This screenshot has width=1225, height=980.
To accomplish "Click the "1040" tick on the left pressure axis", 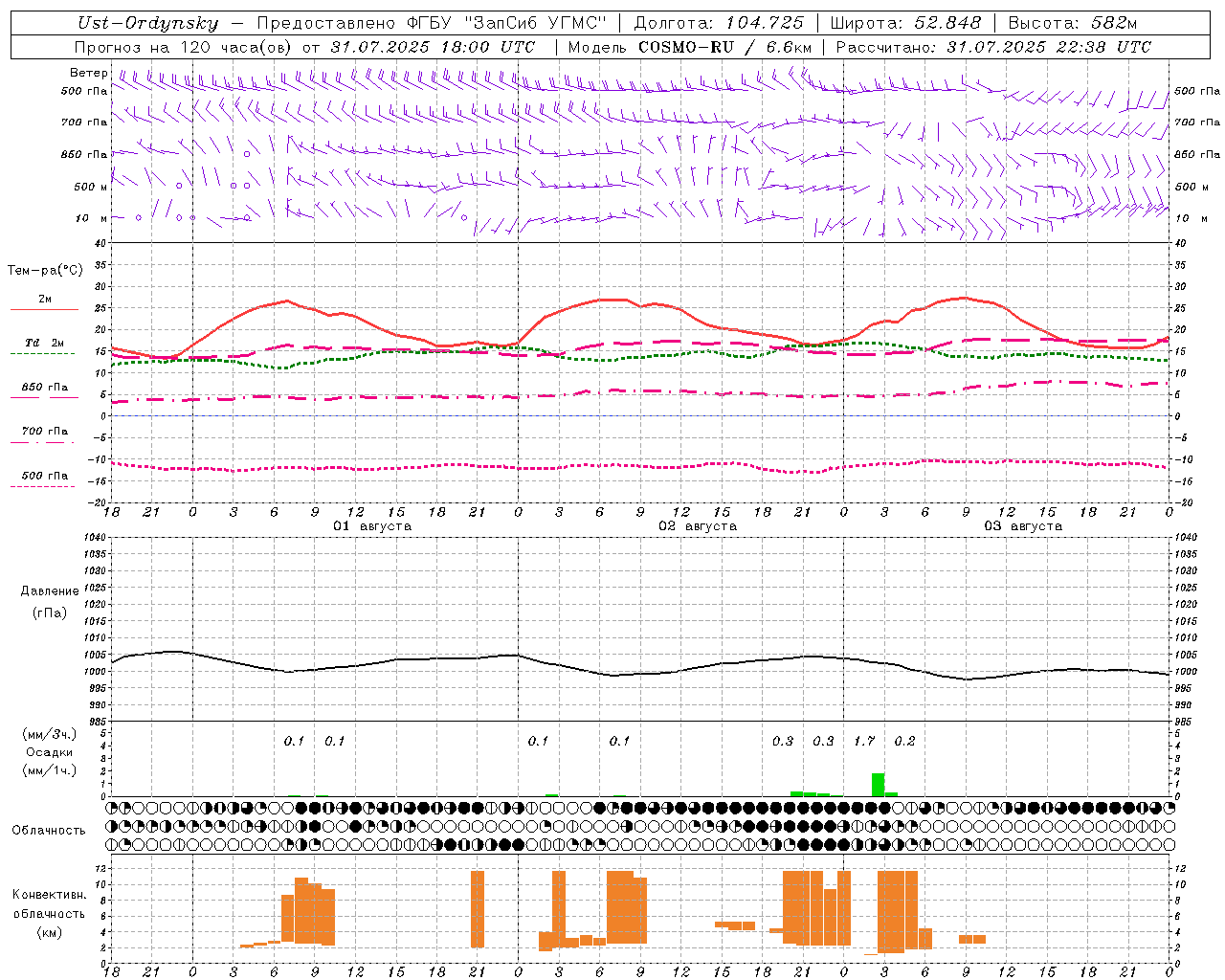I will click(x=97, y=538).
